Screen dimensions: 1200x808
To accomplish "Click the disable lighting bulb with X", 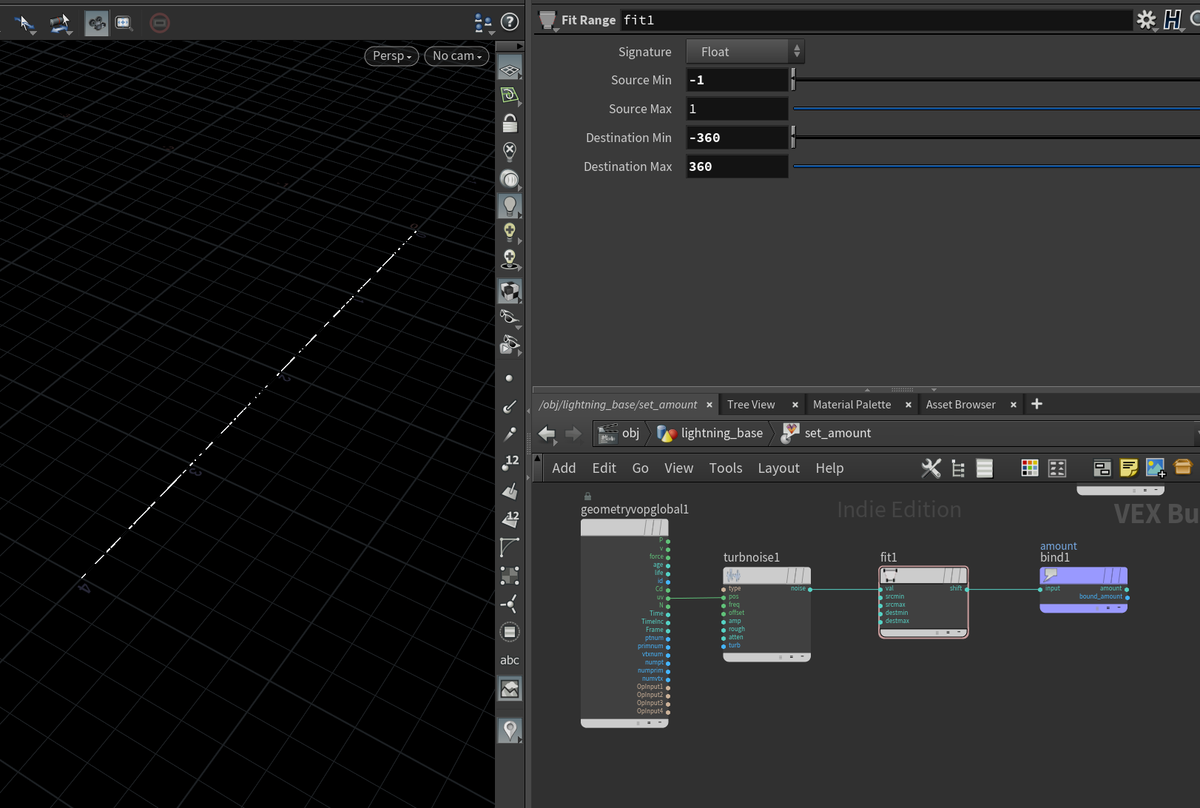I will pos(510,152).
